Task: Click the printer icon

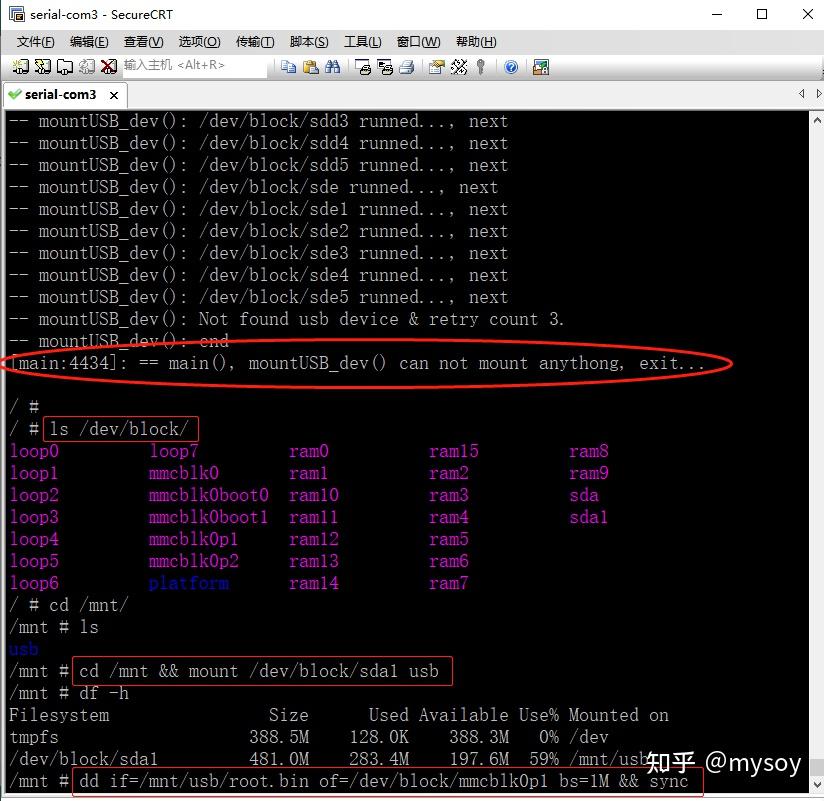Action: coord(407,67)
